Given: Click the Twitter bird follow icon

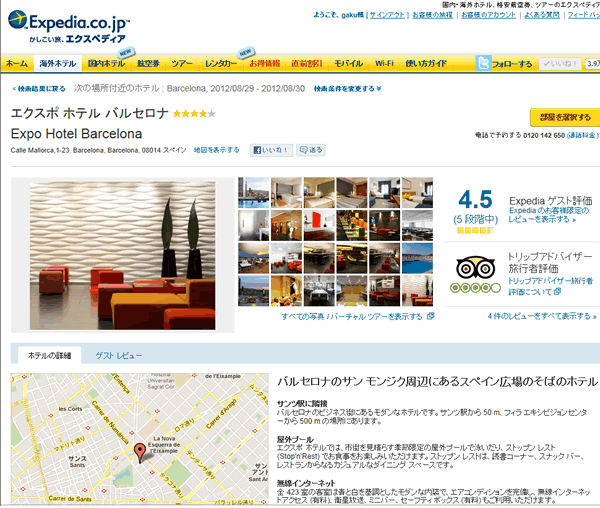Looking at the screenshot, I should (x=483, y=63).
